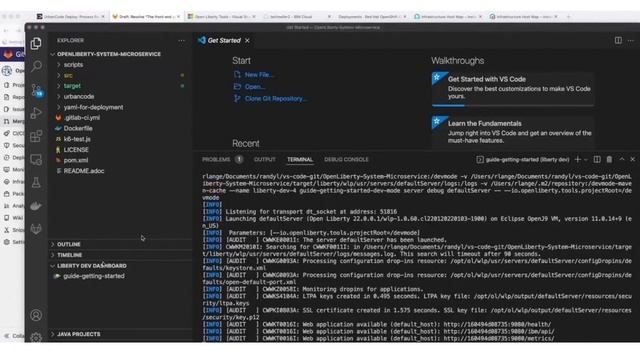Maximize the panel with chevron up

coord(622,160)
